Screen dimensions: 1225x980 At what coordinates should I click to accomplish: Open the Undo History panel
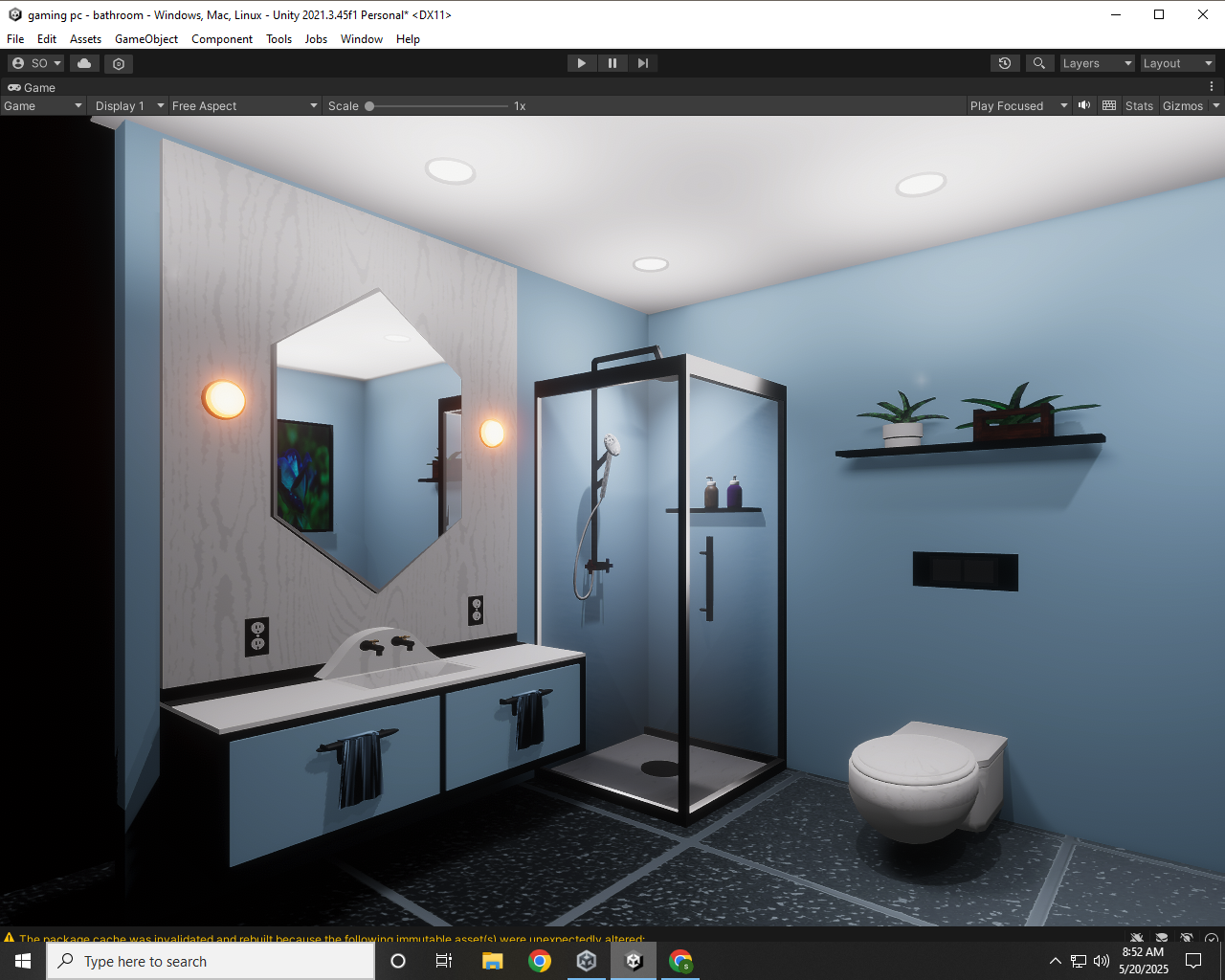1004,62
